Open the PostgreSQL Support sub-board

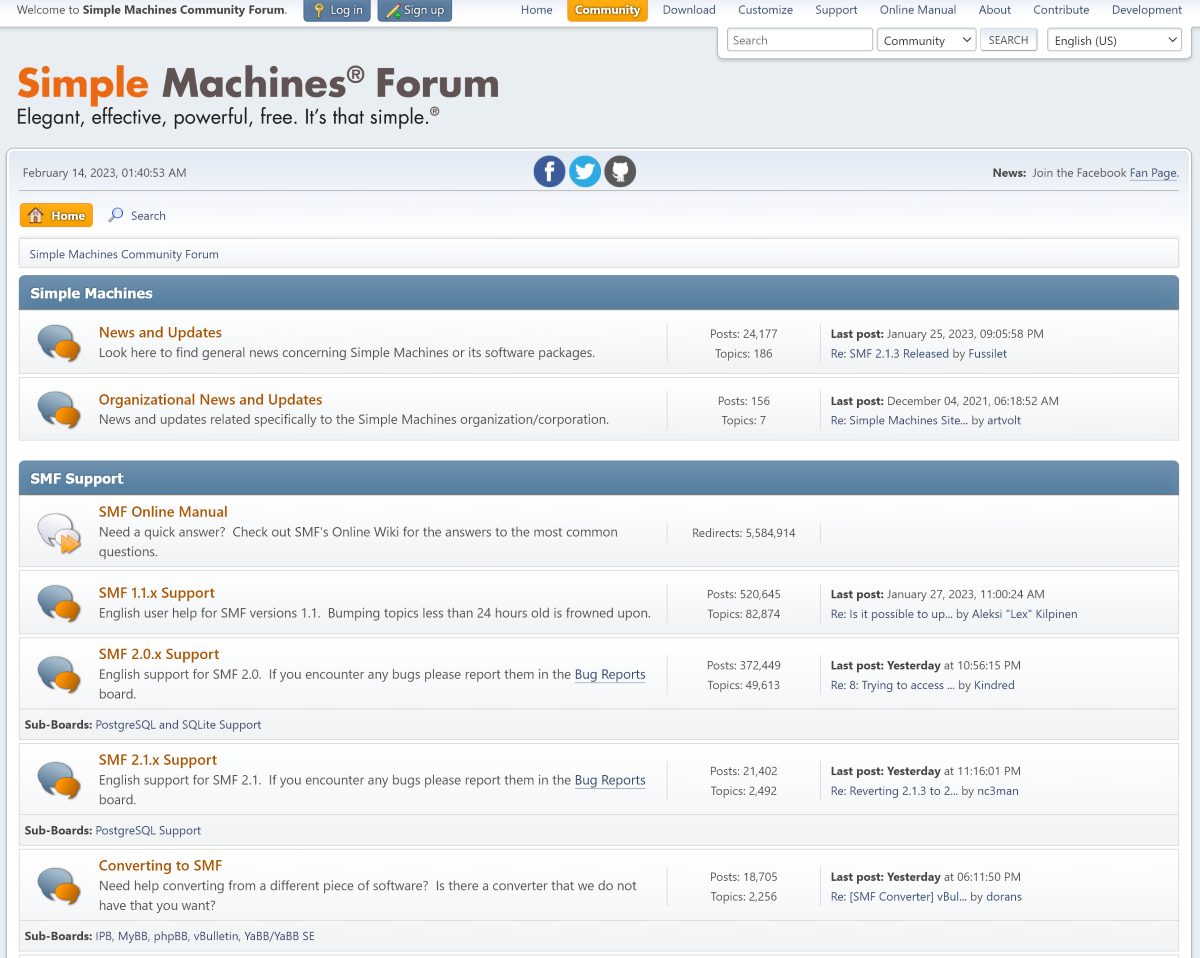tap(148, 831)
